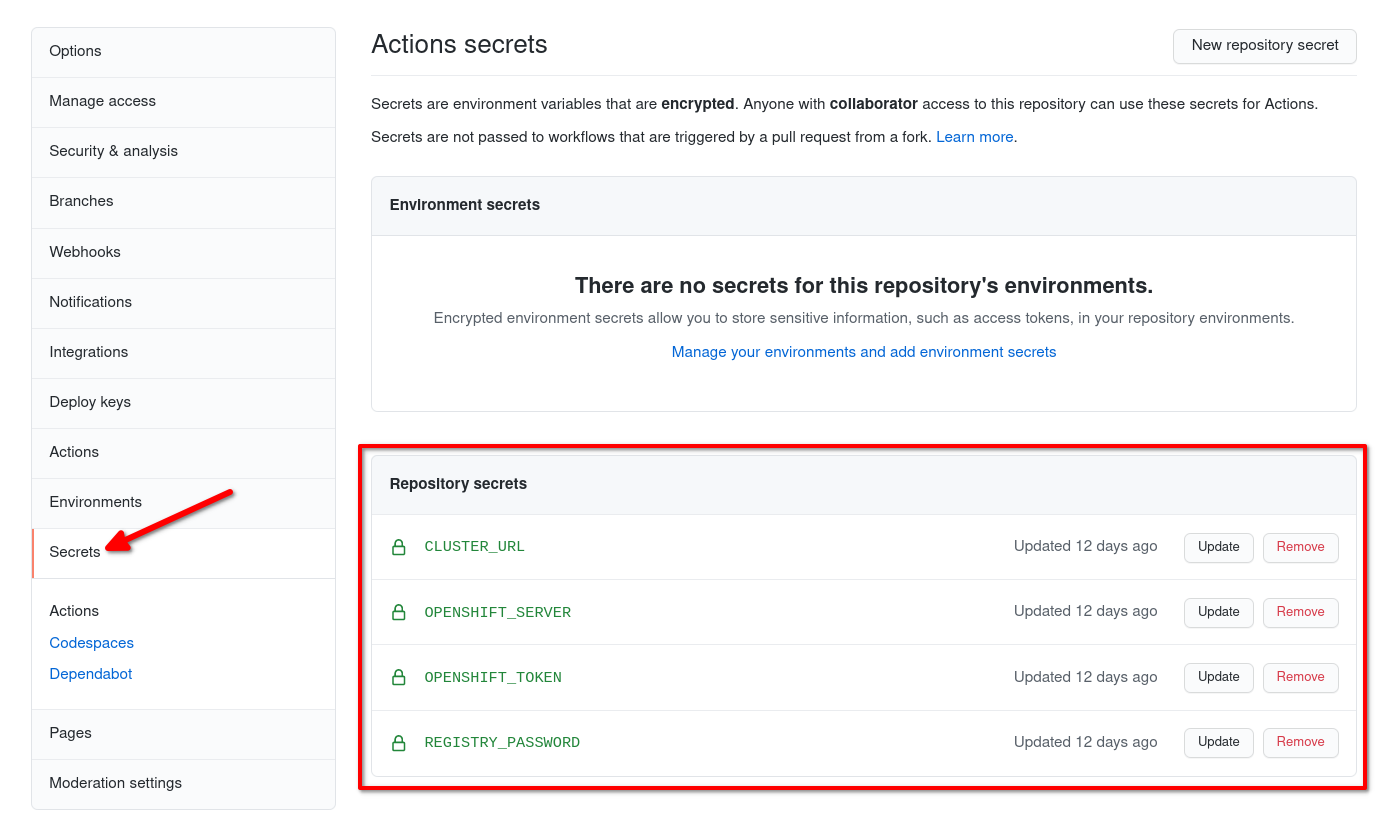This screenshot has width=1396, height=835.
Task: Click the lock icon beside OPENSHIFT_TOKEN
Action: pyautogui.click(x=398, y=677)
